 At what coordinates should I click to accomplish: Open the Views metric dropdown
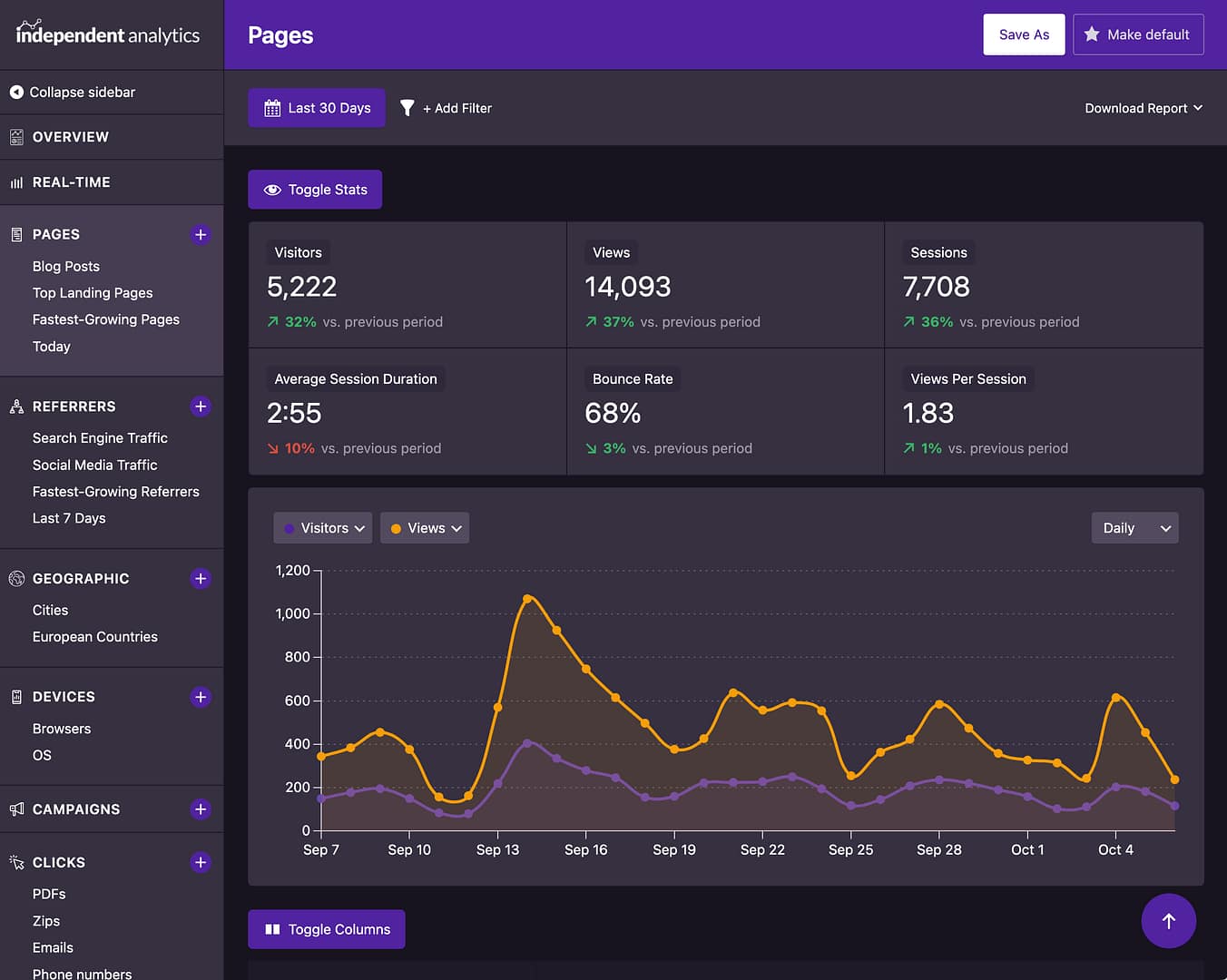425,528
